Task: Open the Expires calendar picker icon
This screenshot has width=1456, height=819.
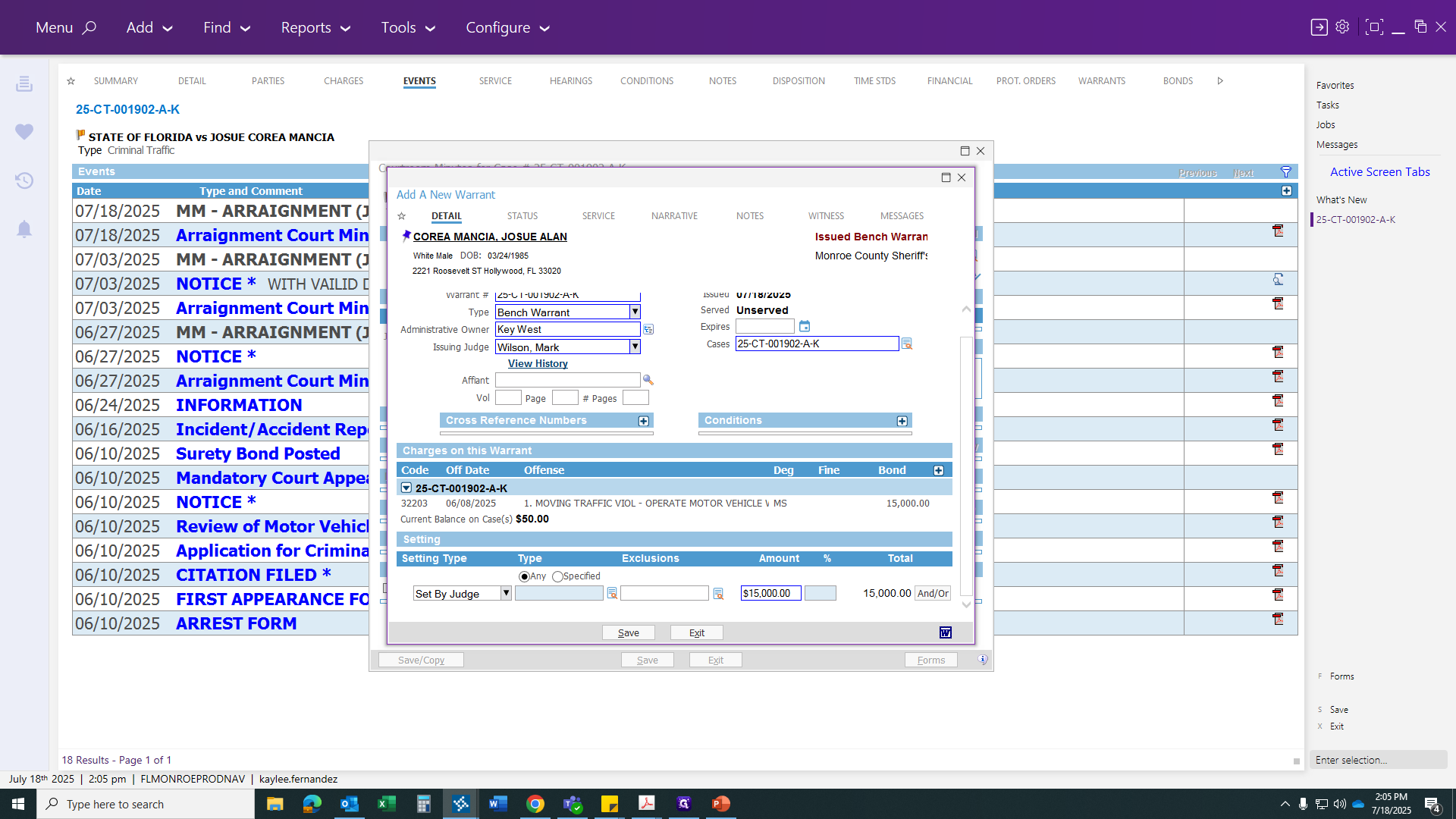Action: (x=805, y=326)
